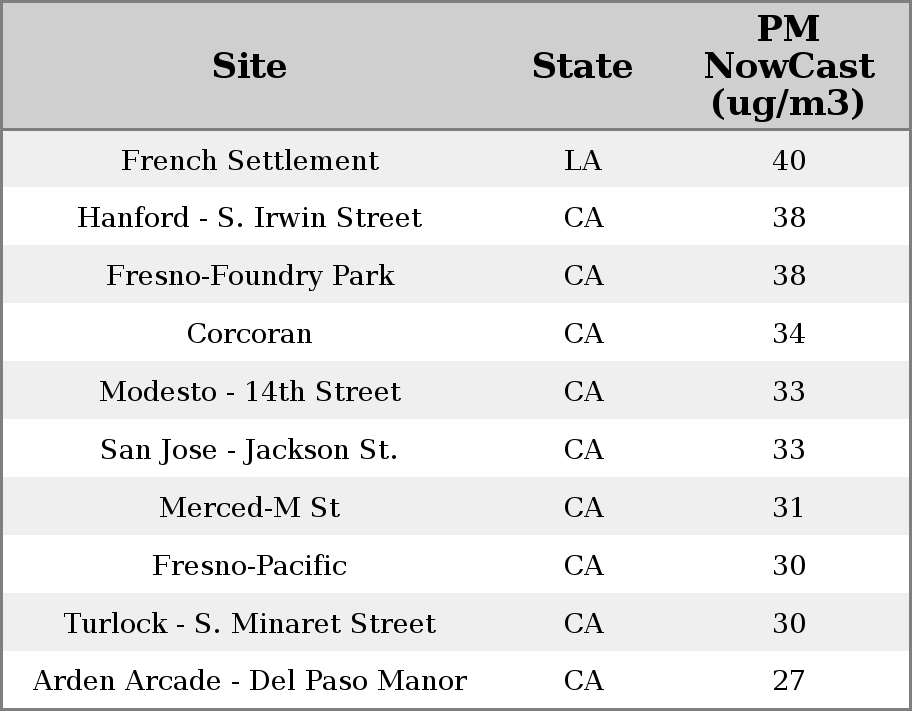Viewport: 912px width, 711px height.
Task: Click the LA state cell
Action: [583, 161]
